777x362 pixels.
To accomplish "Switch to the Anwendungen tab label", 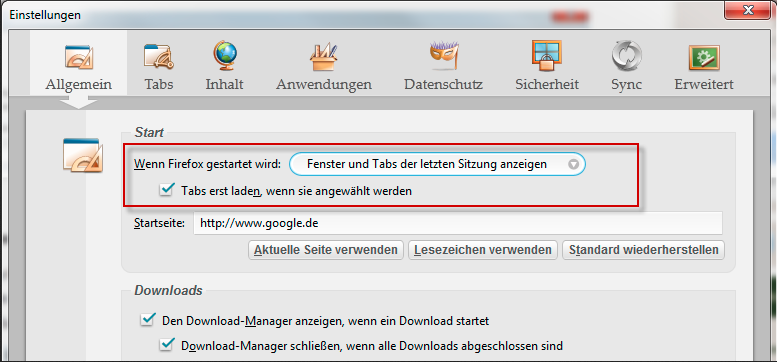I will point(324,85).
